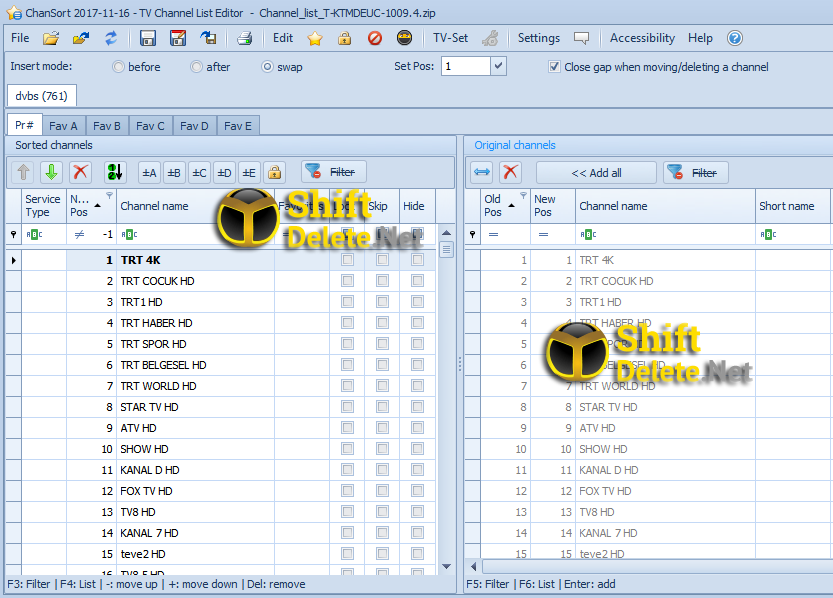Viewport: 833px width, 598px height.
Task: Click the Set Pos input field
Action: coord(465,66)
